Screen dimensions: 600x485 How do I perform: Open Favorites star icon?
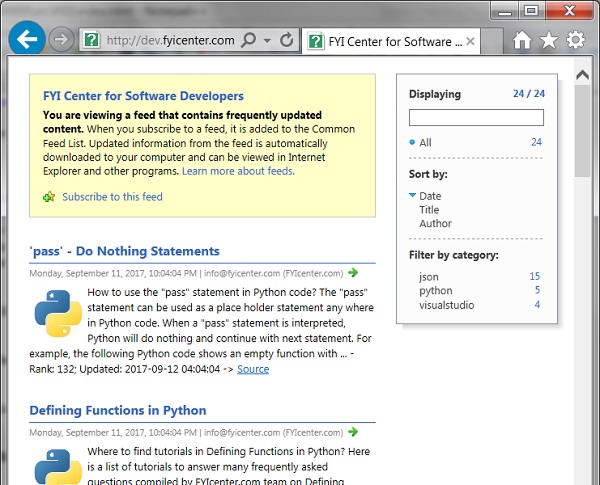(549, 39)
